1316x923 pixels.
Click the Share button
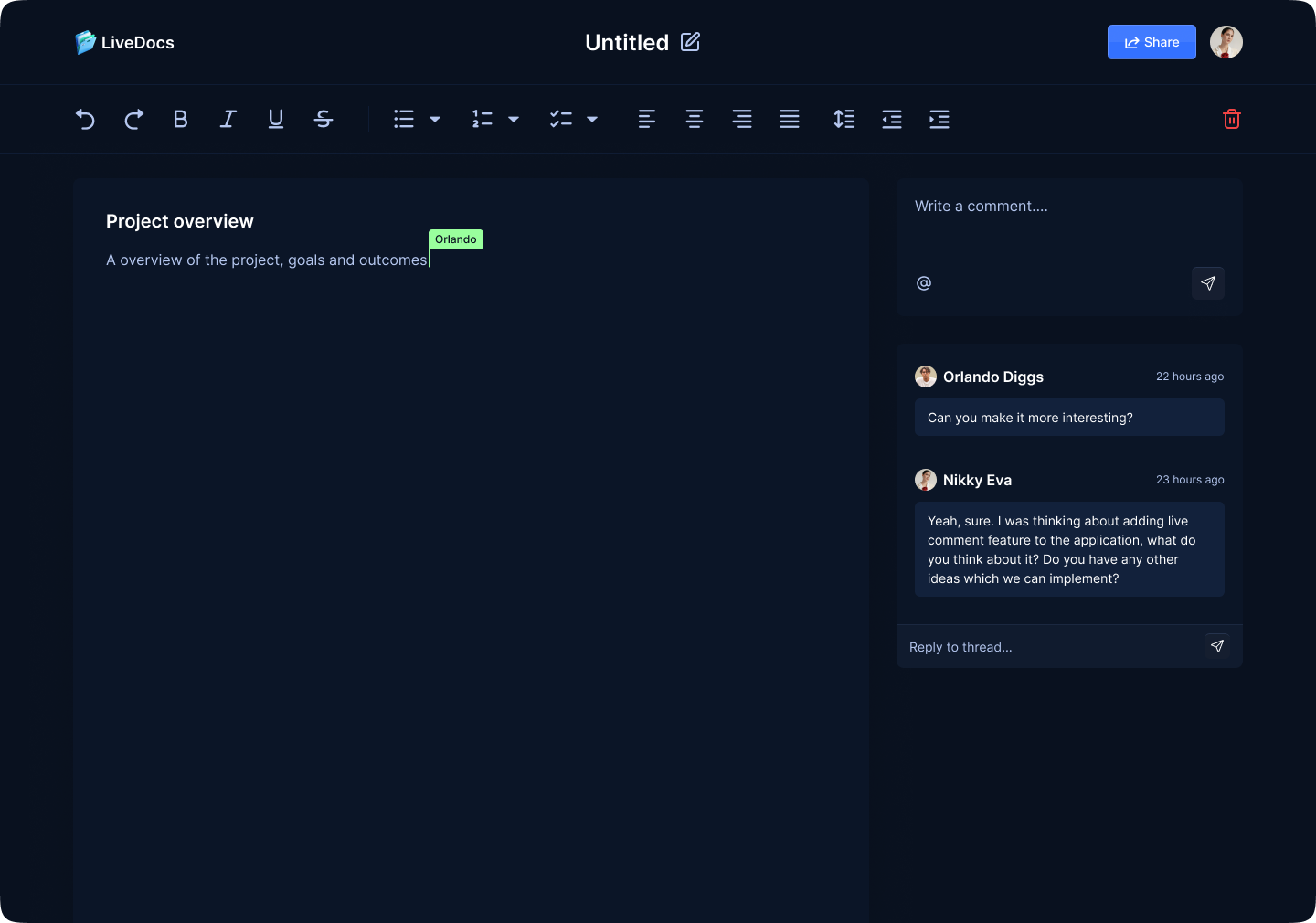click(1151, 42)
